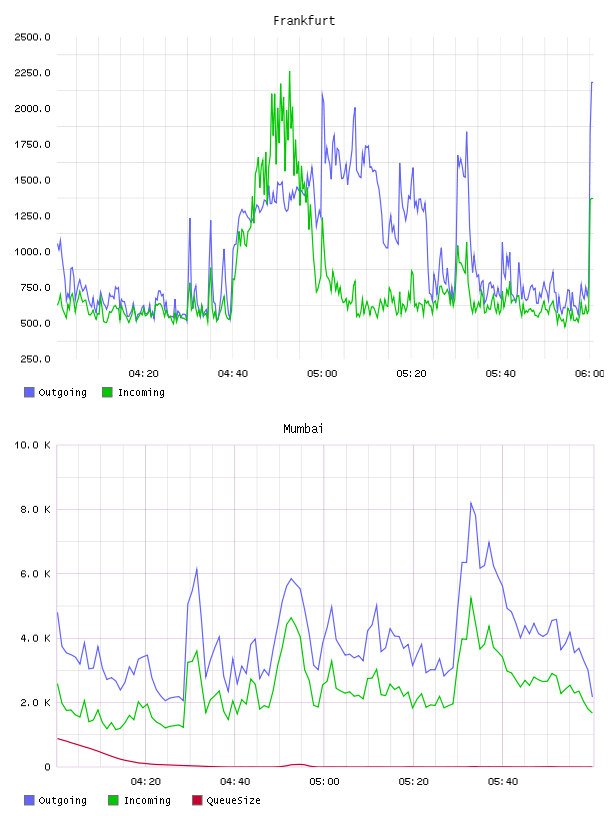Click the 04:40 time label on Mumbai chart
Image resolution: width=608 pixels, height=816 pixels.
click(x=235, y=782)
